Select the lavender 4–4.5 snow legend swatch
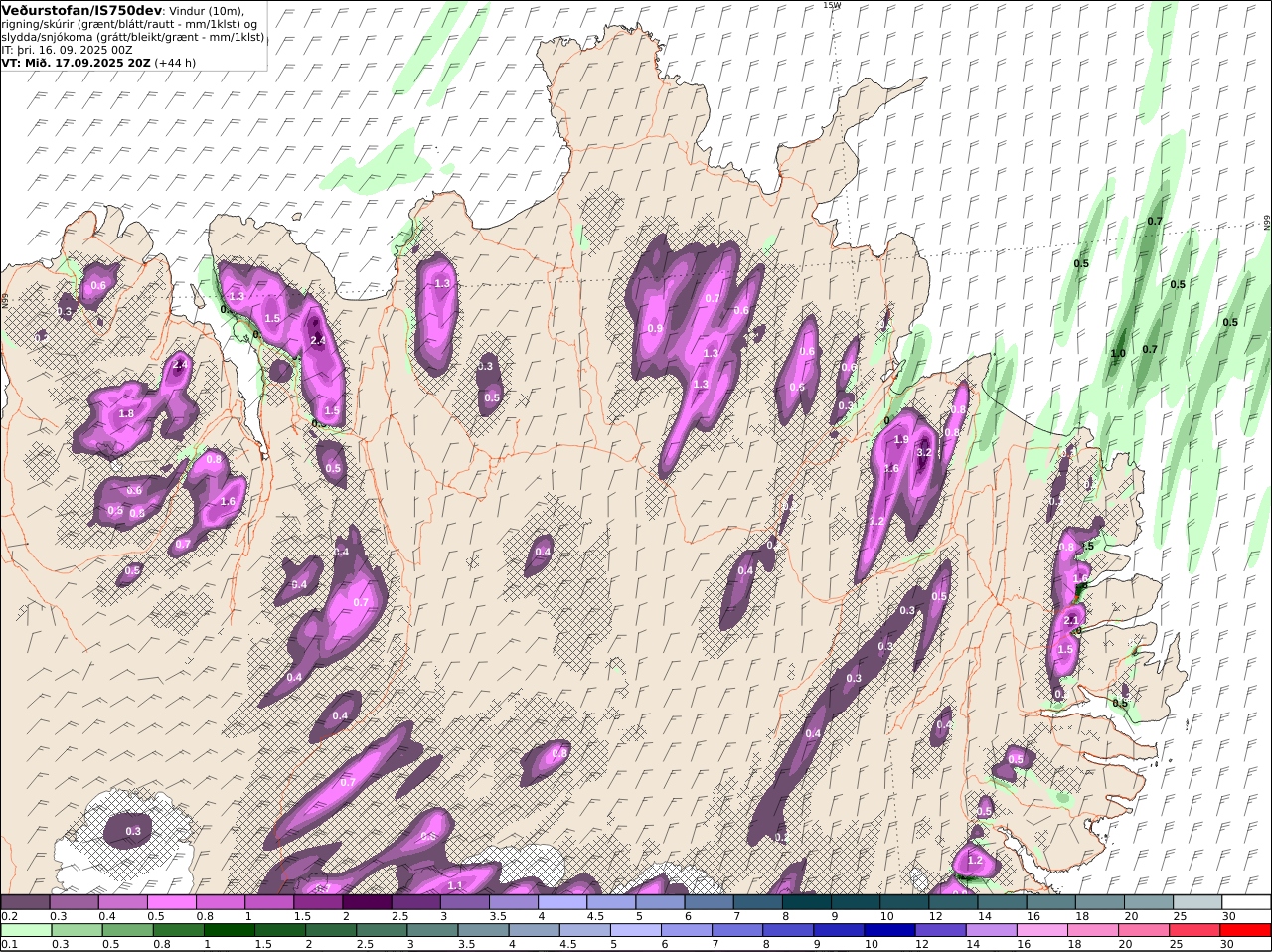 [560, 902]
